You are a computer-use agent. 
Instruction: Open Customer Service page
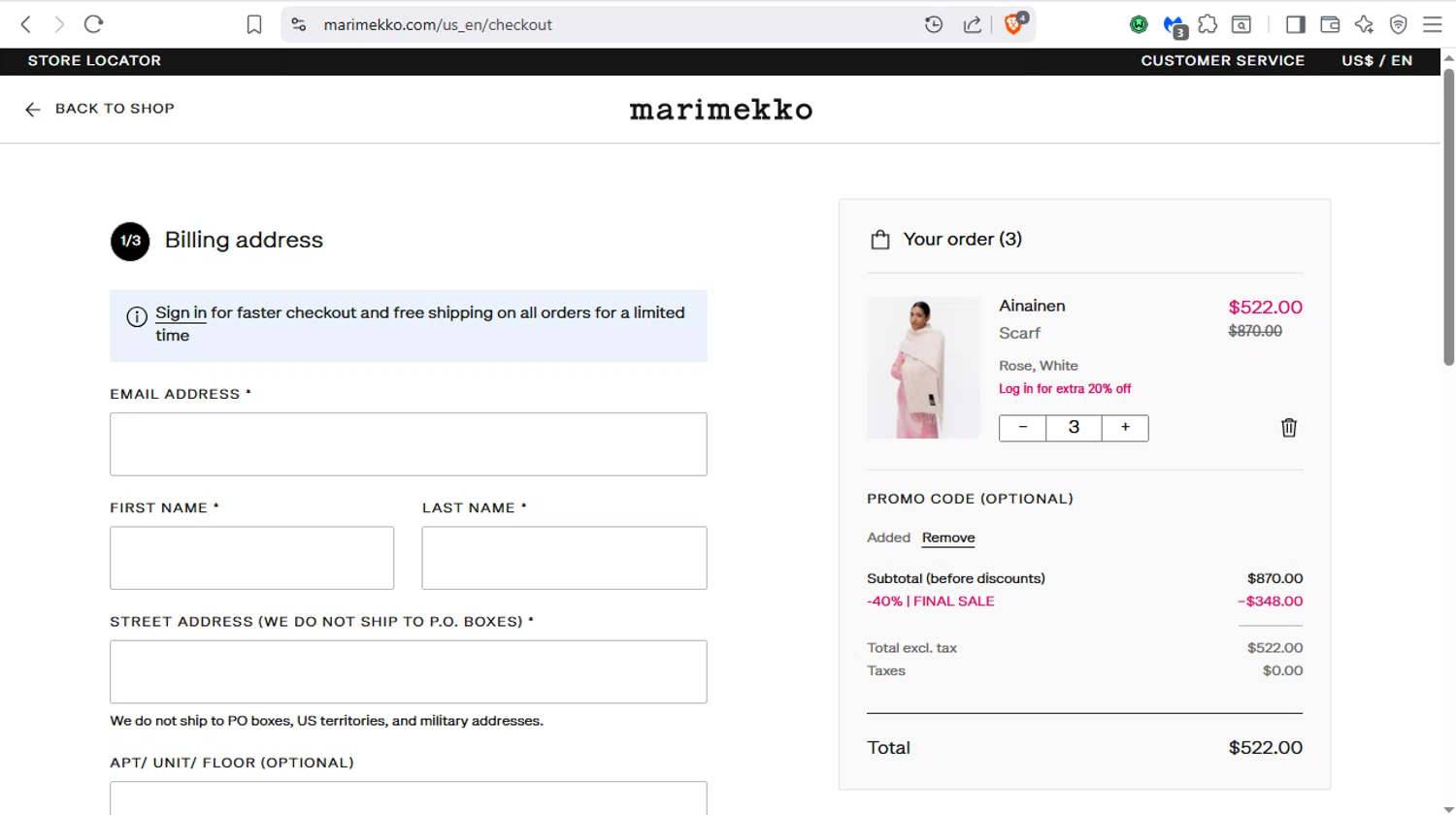[x=1222, y=60]
